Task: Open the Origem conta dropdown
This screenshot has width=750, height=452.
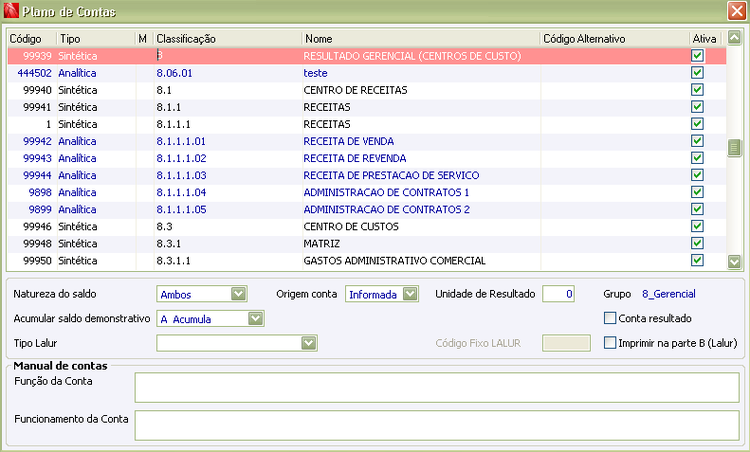Action: pos(410,294)
